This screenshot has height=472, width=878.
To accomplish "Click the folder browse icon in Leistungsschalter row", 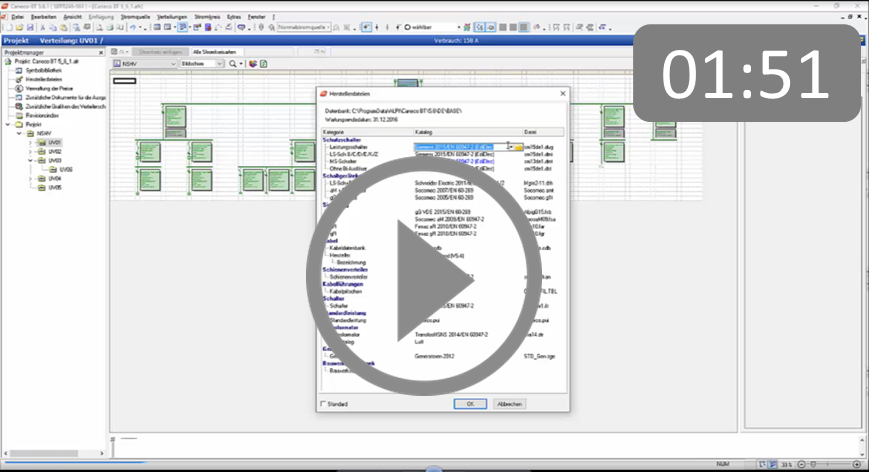I will pyautogui.click(x=519, y=146).
